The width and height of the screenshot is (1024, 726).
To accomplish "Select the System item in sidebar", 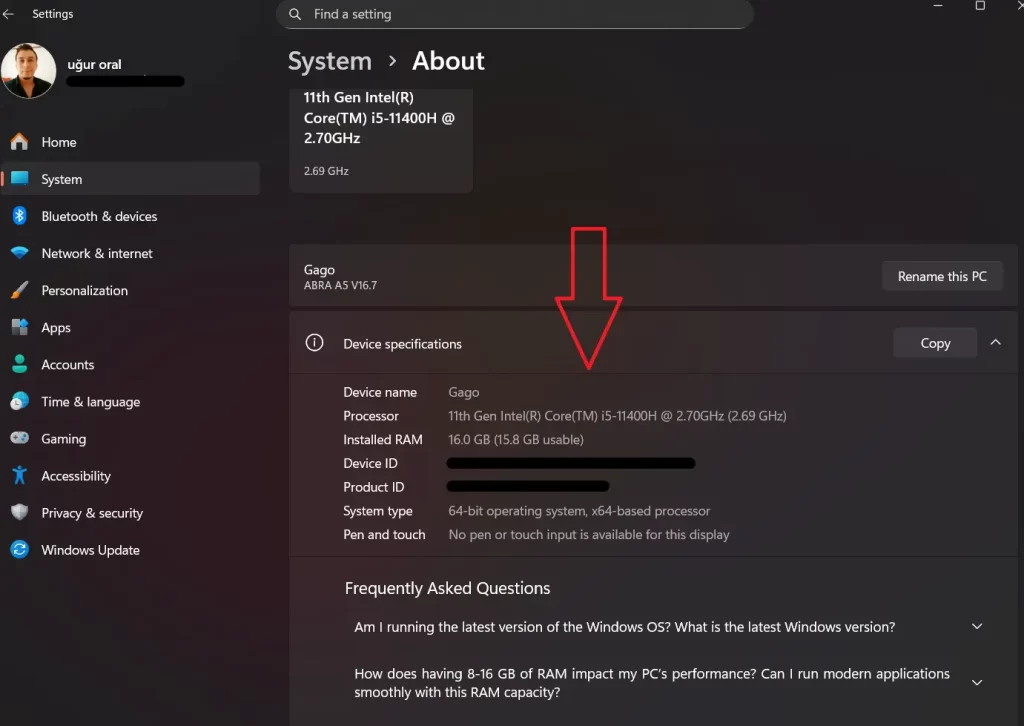I will click(60, 179).
